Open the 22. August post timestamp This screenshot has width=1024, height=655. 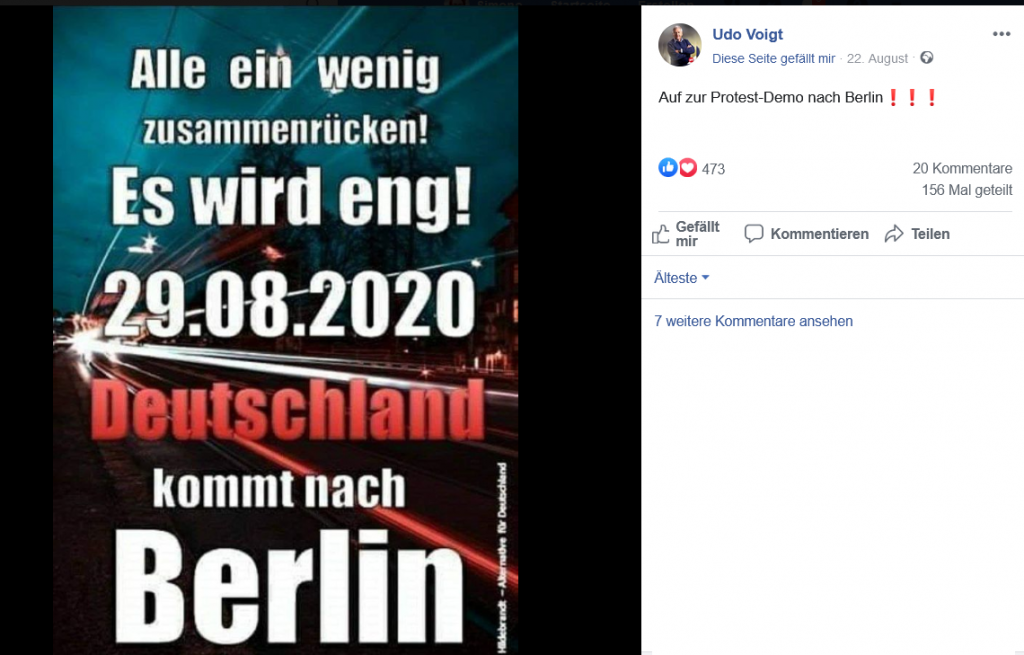point(877,59)
